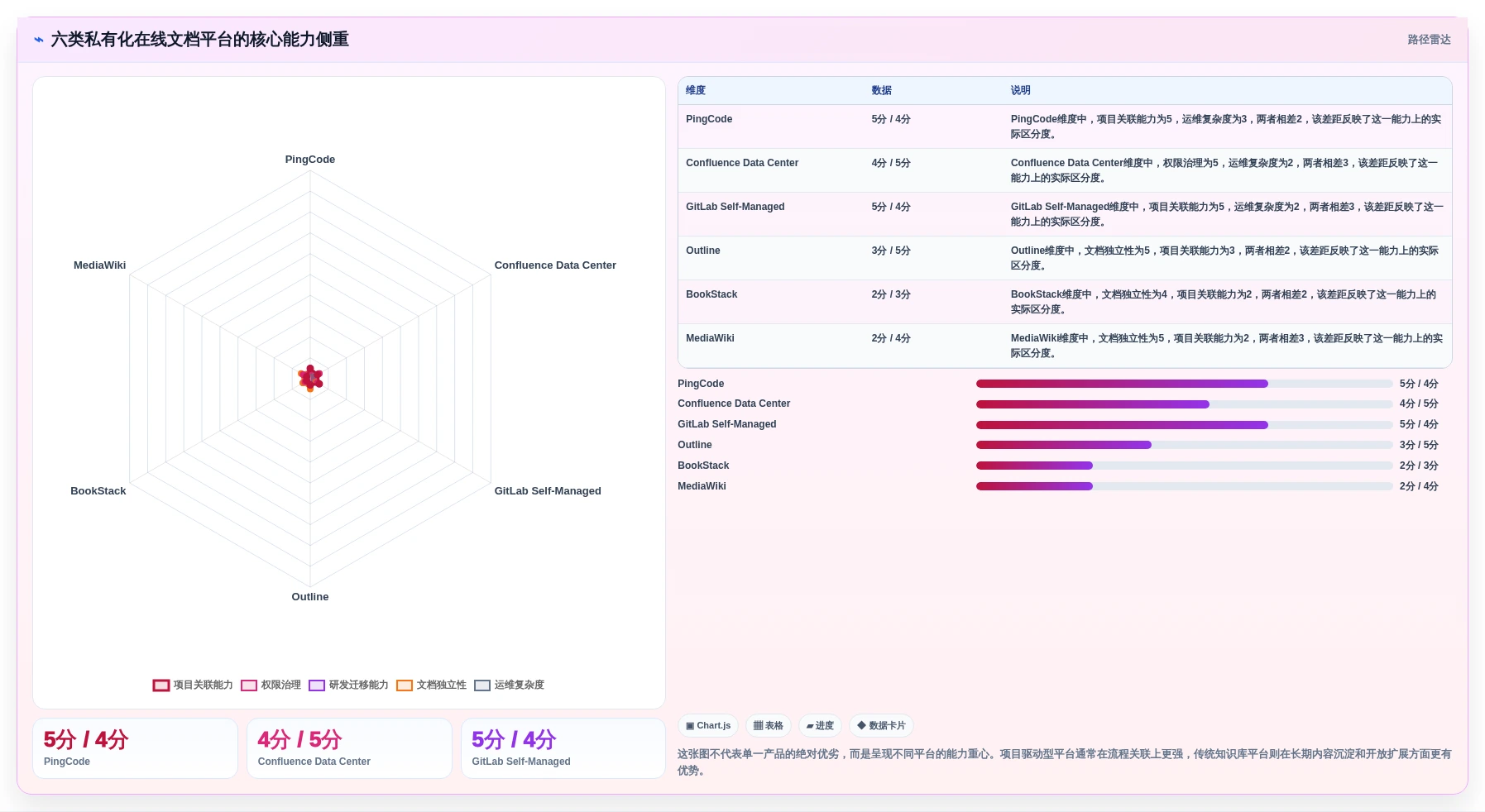Click the 2分 / 3分 value beside the BookStack bar
Viewport: 1485px width, 812px height.
click(x=1419, y=466)
